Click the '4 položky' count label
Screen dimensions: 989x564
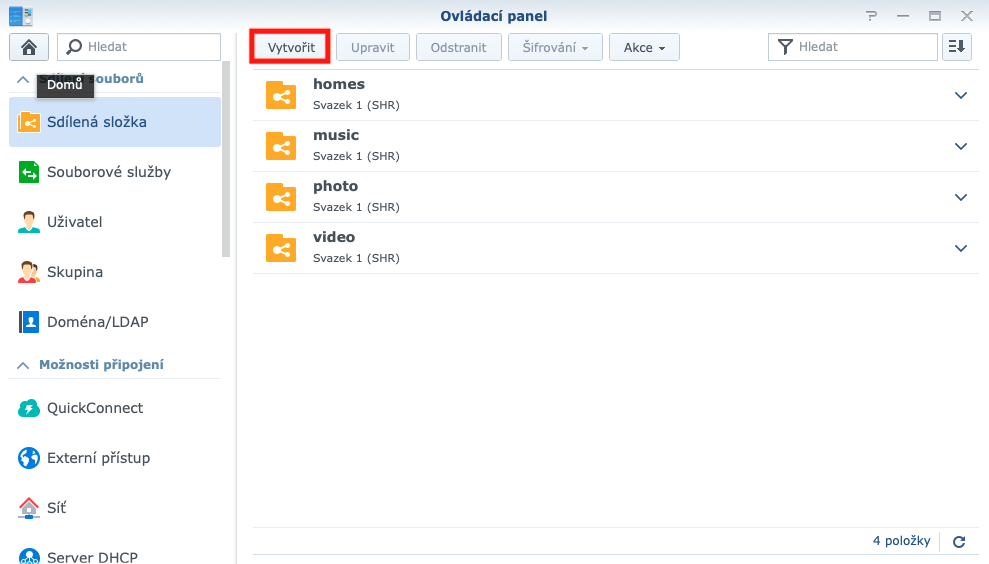point(901,541)
